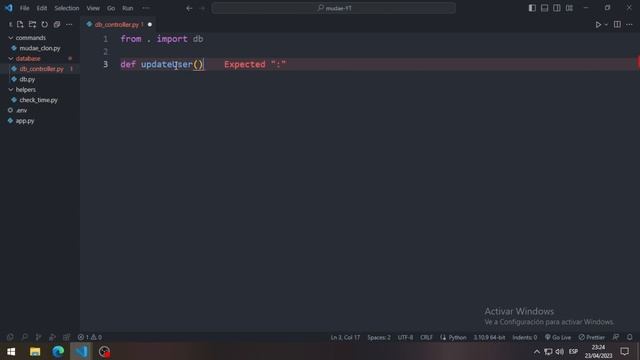This screenshot has width=640, height=360.
Task: Collapse all folders in explorer
Action: tap(57, 24)
